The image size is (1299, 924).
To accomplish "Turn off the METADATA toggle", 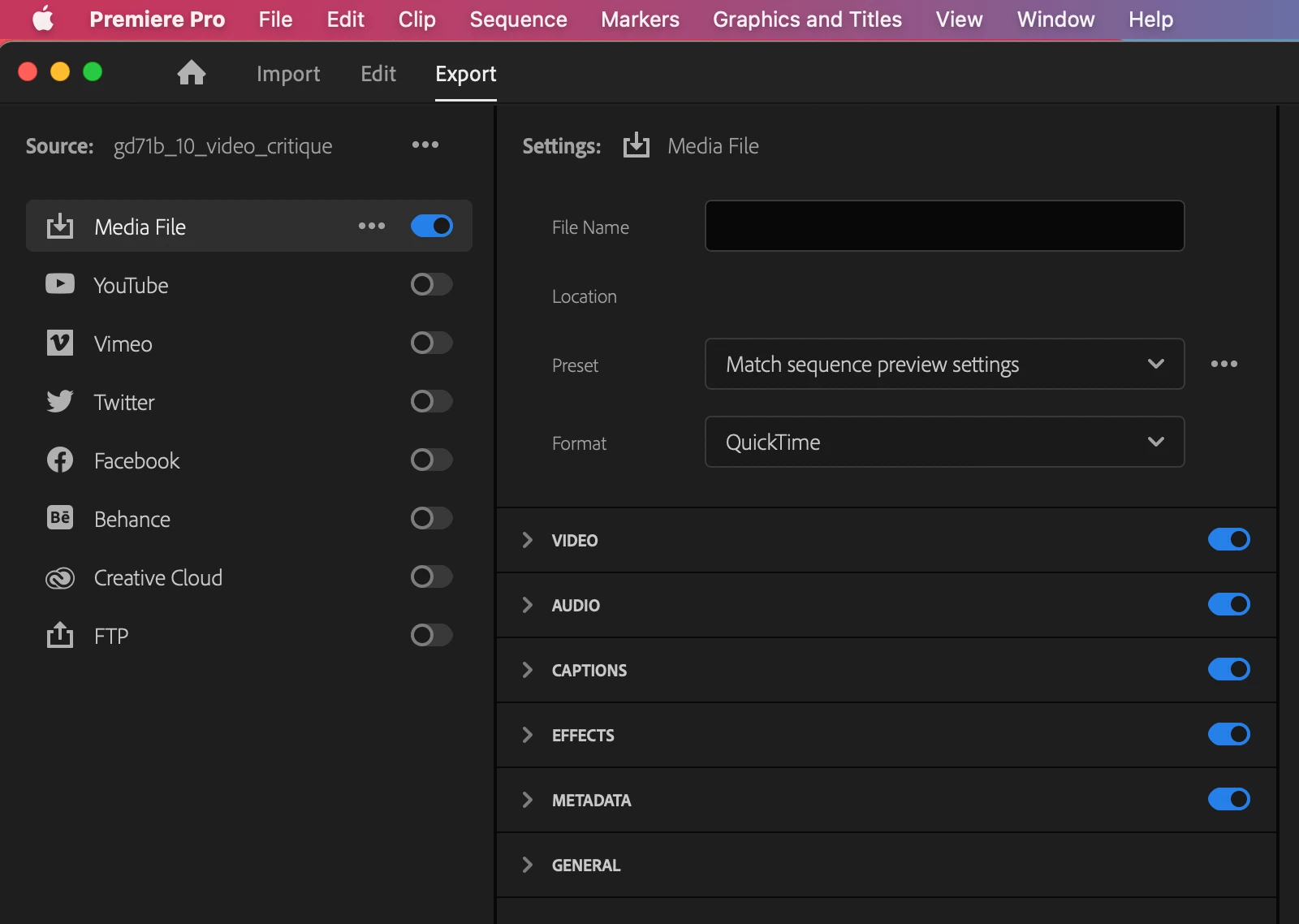I will pyautogui.click(x=1229, y=799).
